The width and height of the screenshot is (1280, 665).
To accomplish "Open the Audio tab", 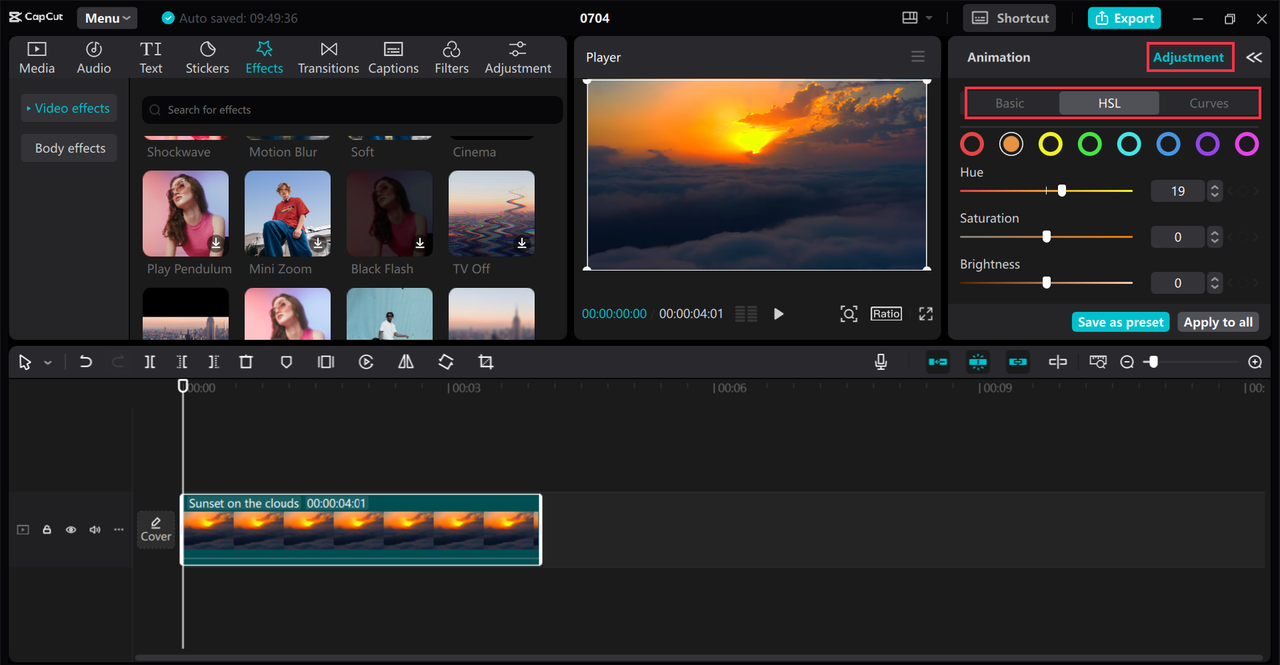I will coord(94,58).
